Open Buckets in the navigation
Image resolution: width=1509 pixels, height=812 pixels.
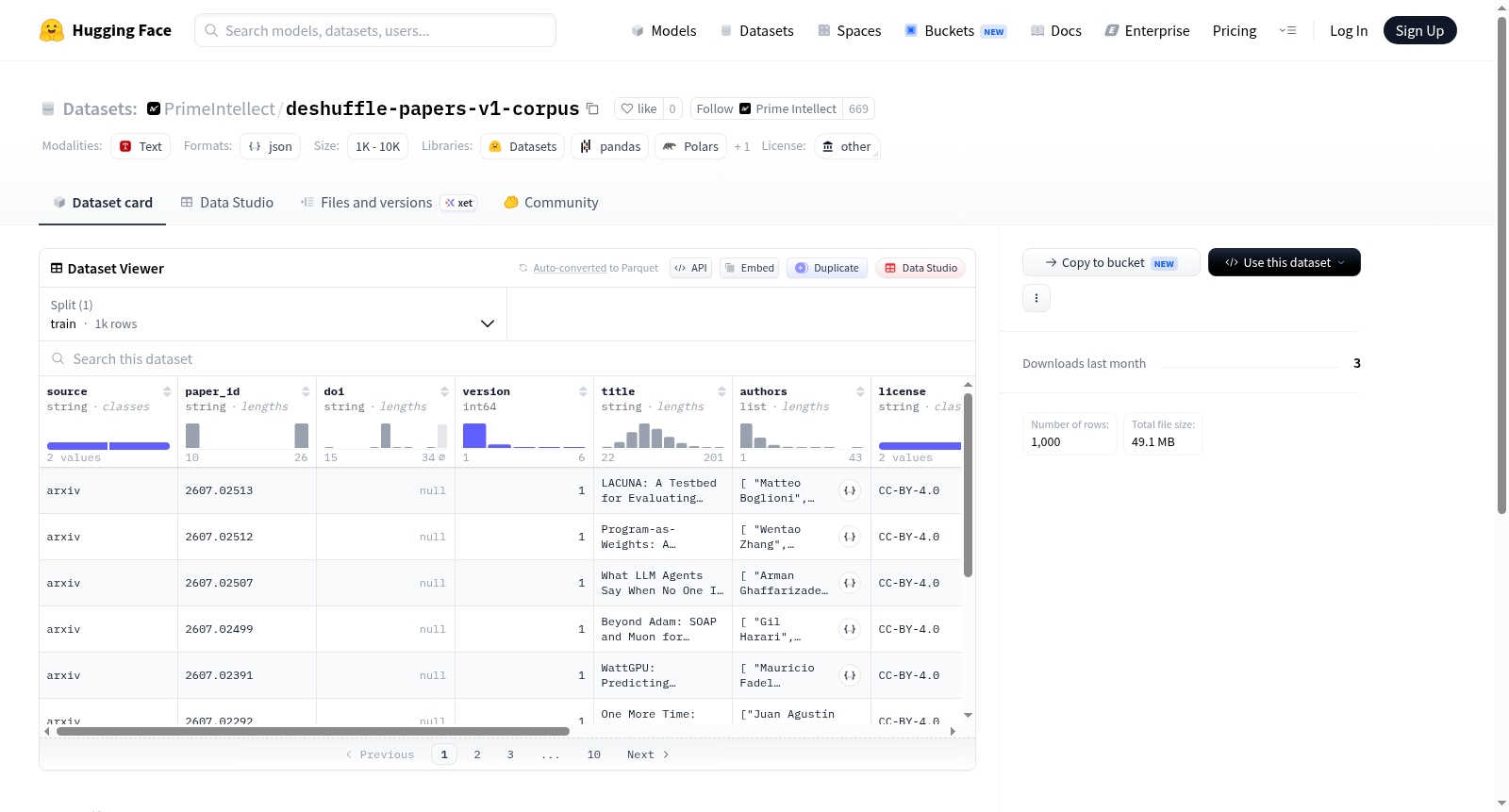(955, 30)
